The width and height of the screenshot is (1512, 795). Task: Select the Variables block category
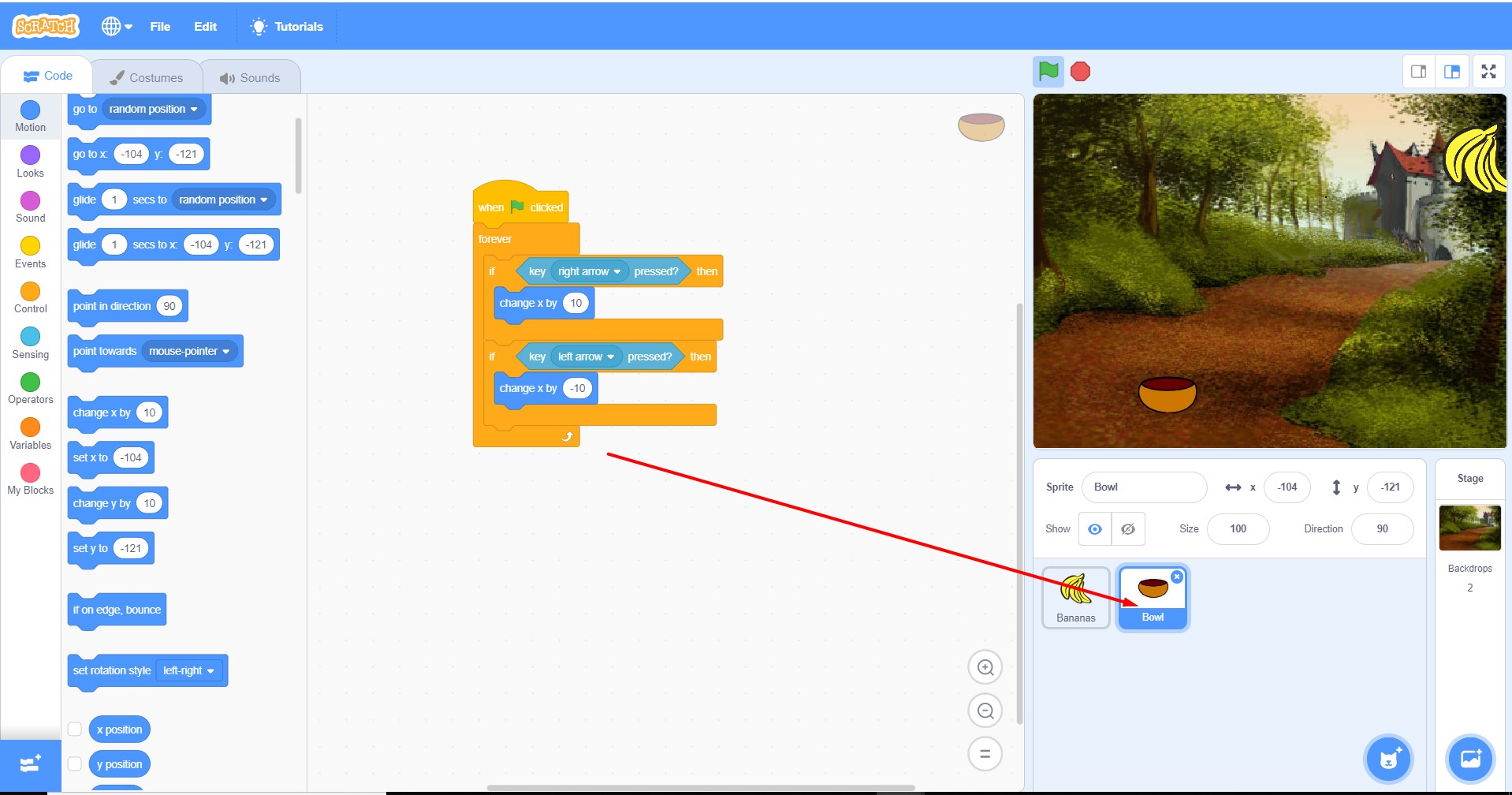click(x=30, y=434)
